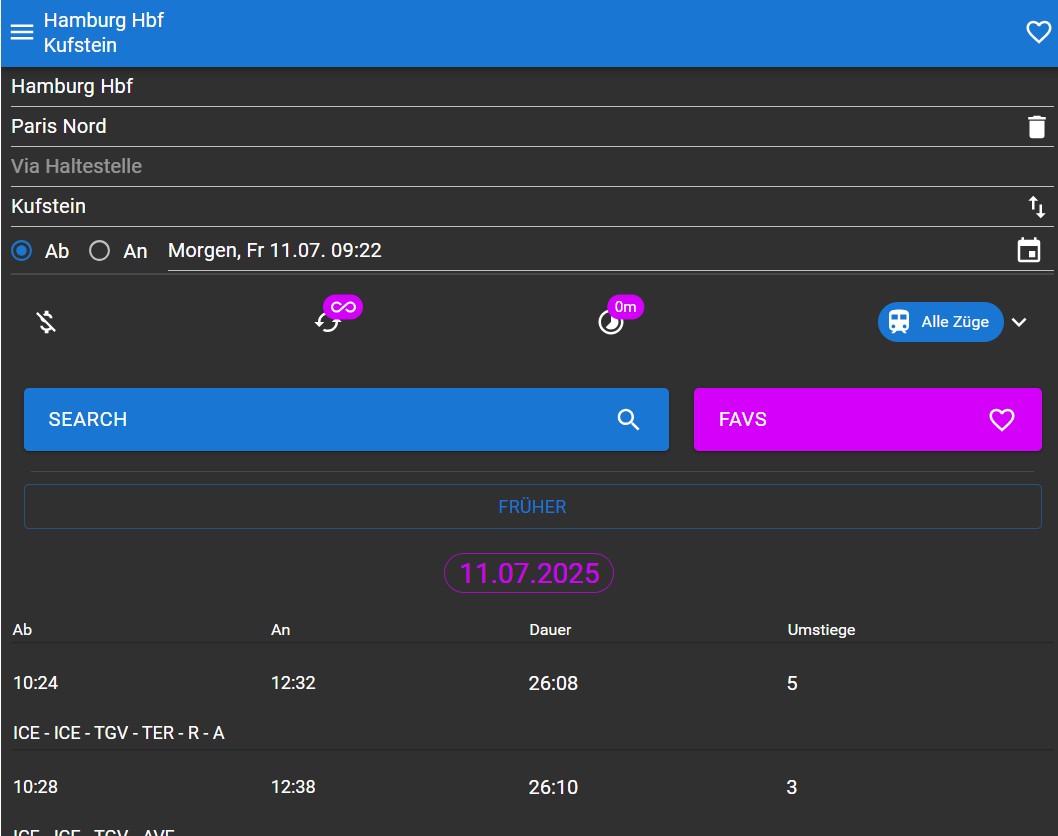Click the 26:10 duration value

(x=553, y=787)
